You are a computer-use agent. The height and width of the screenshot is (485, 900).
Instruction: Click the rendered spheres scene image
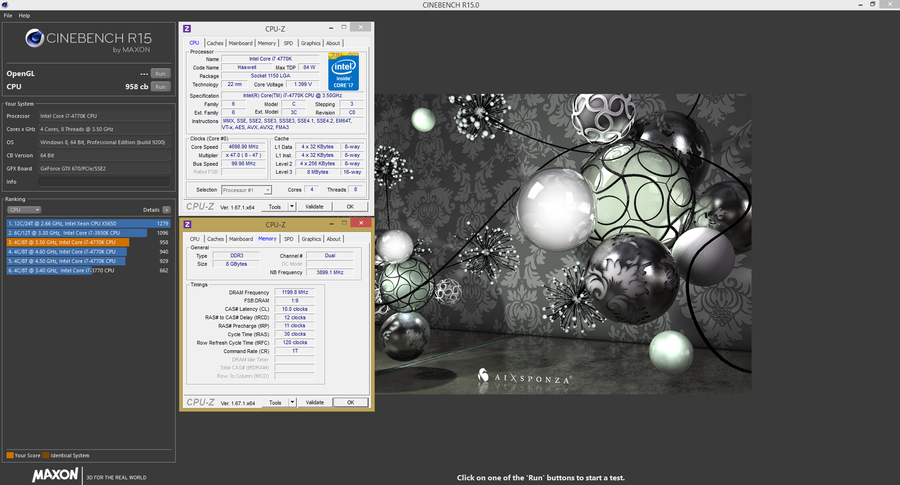pos(562,244)
